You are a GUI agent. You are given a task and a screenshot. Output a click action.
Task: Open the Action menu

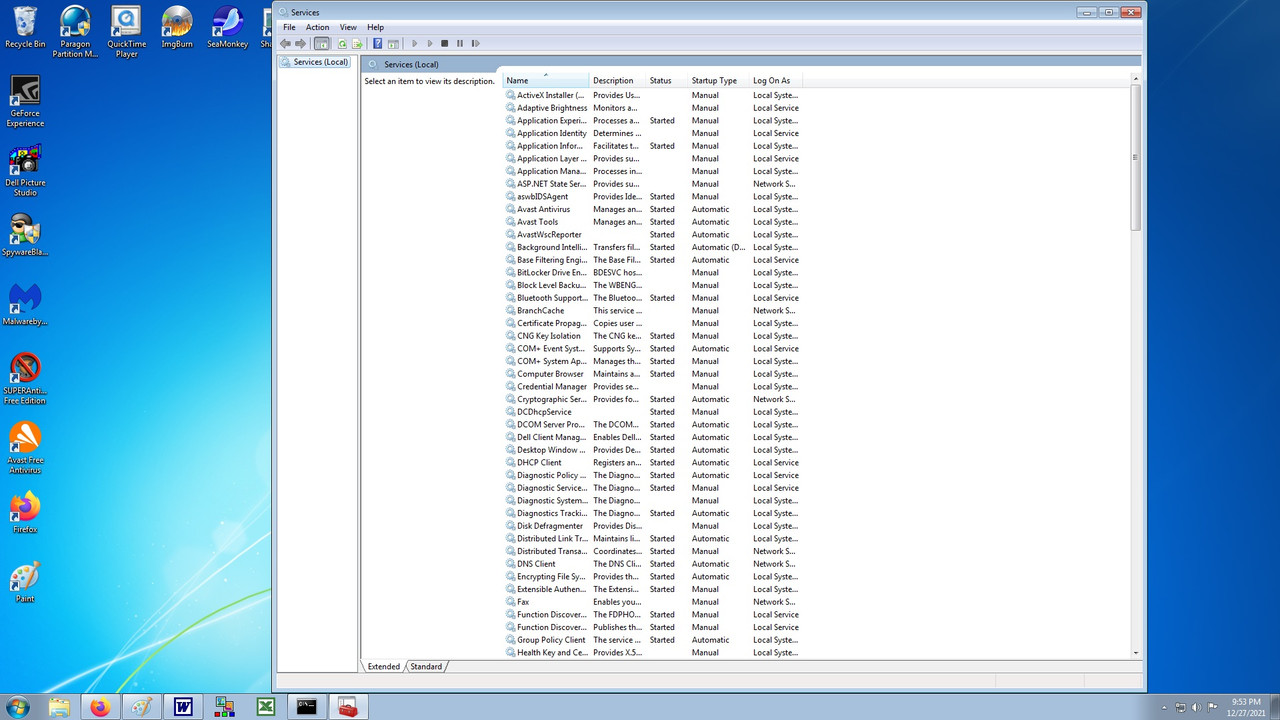coord(317,27)
